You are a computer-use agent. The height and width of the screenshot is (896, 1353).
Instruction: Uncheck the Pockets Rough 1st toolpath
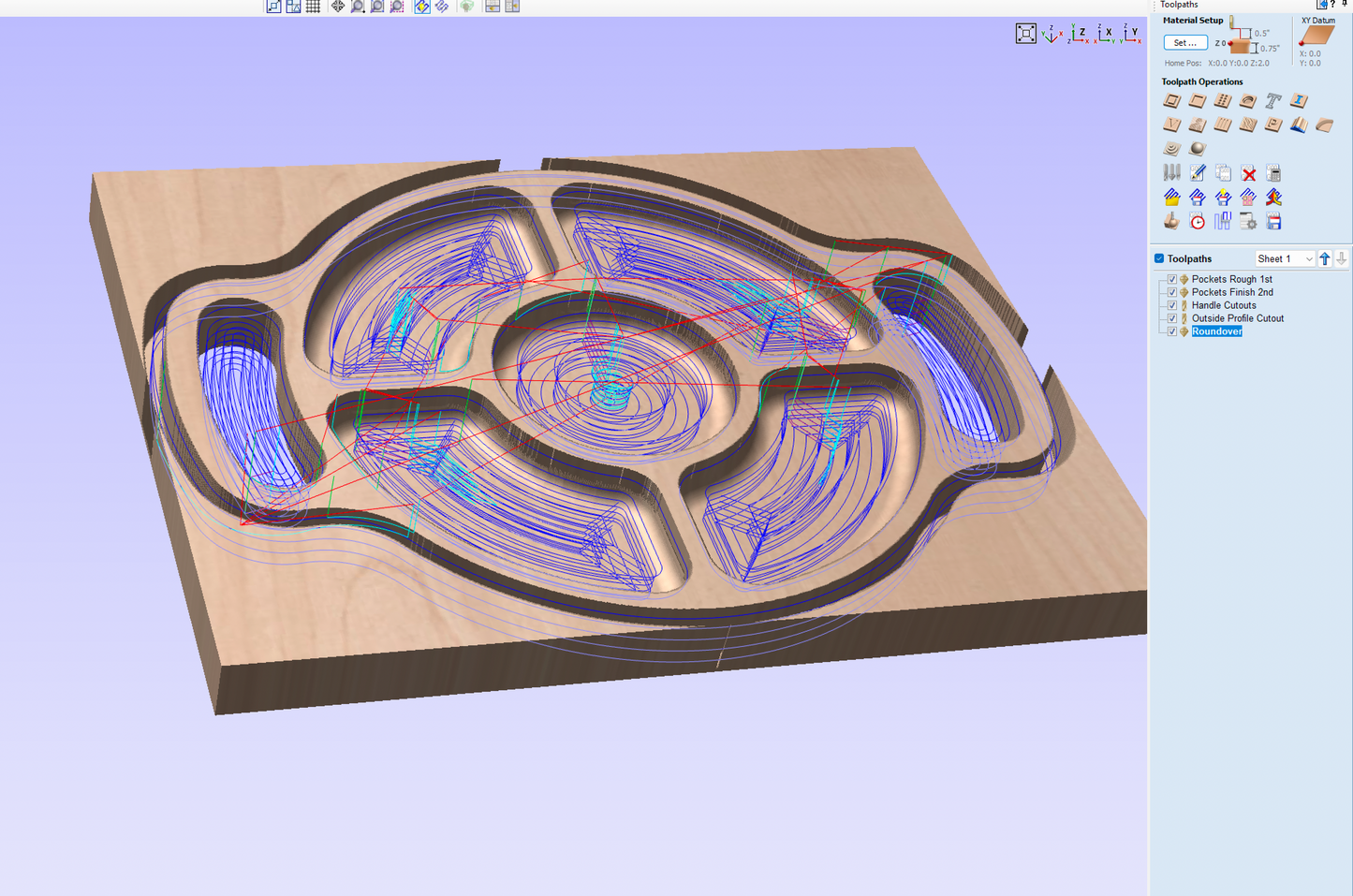pyautogui.click(x=1172, y=279)
